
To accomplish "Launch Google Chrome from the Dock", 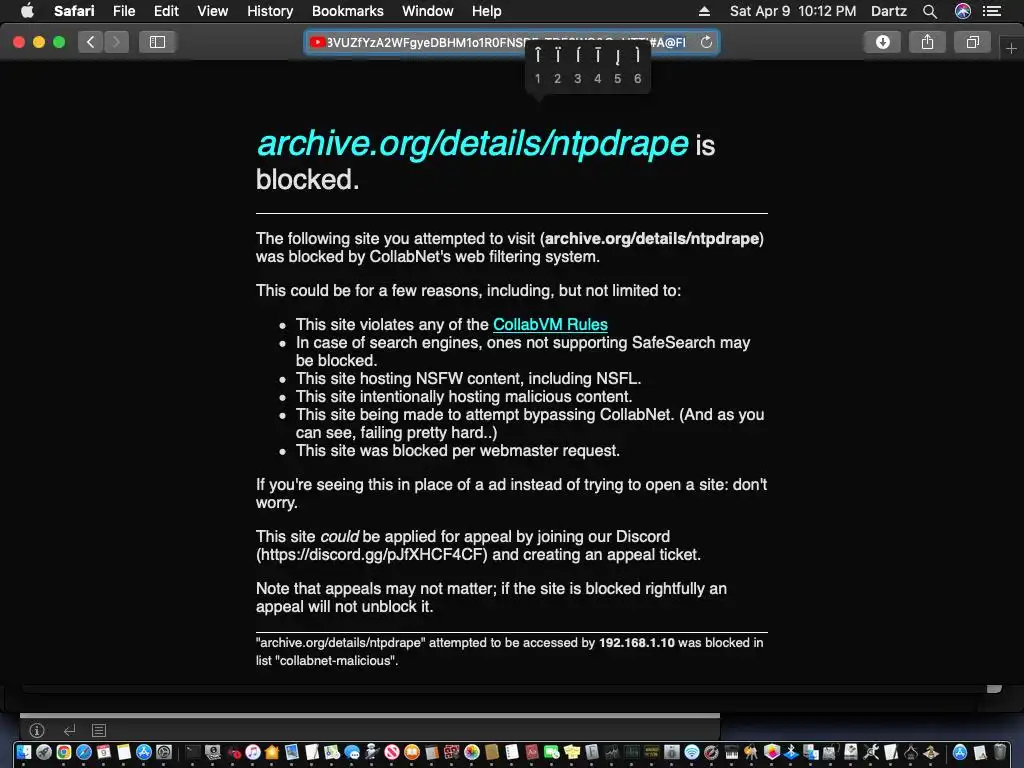I will [x=64, y=752].
